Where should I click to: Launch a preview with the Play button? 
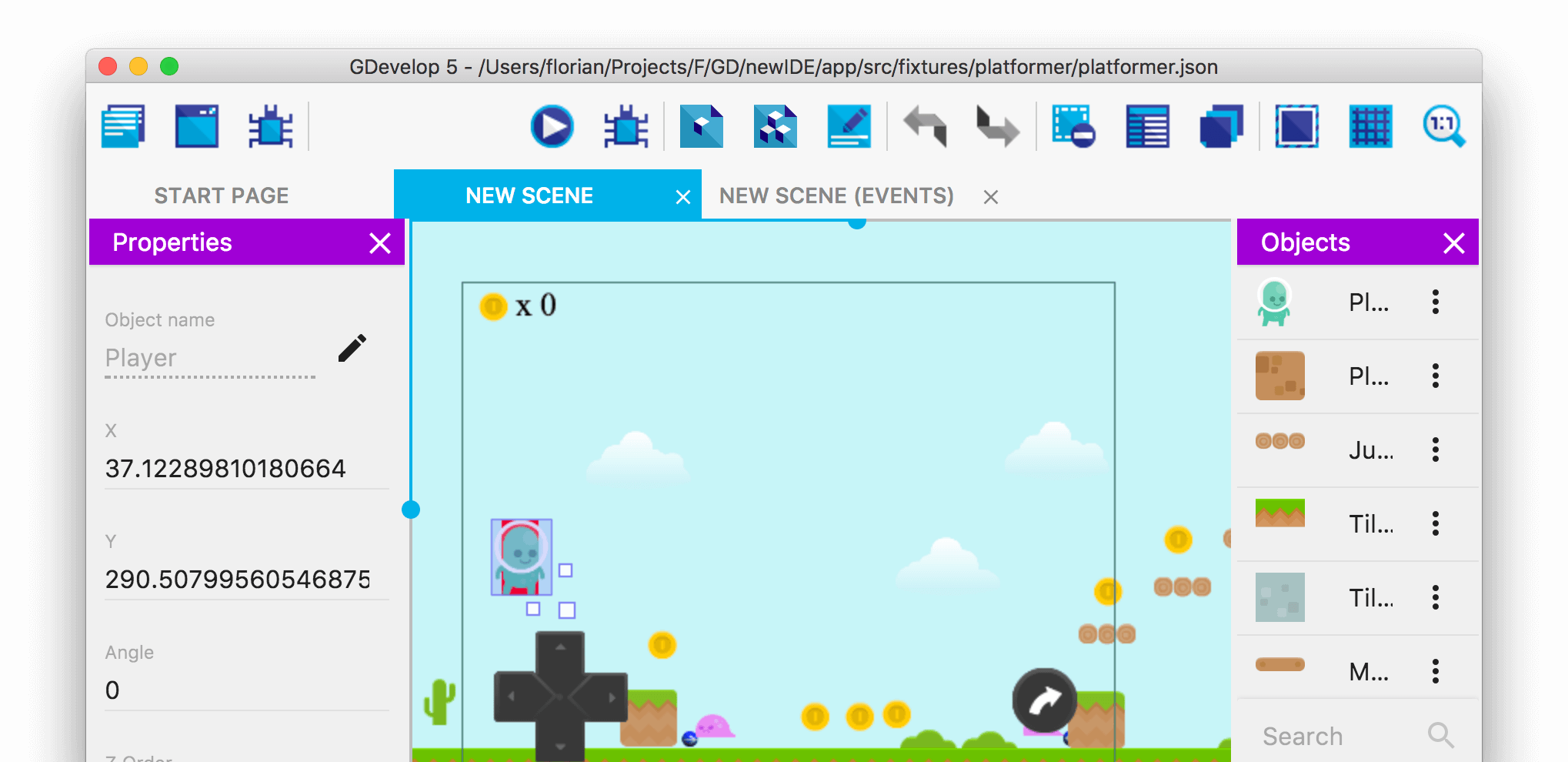(x=551, y=126)
